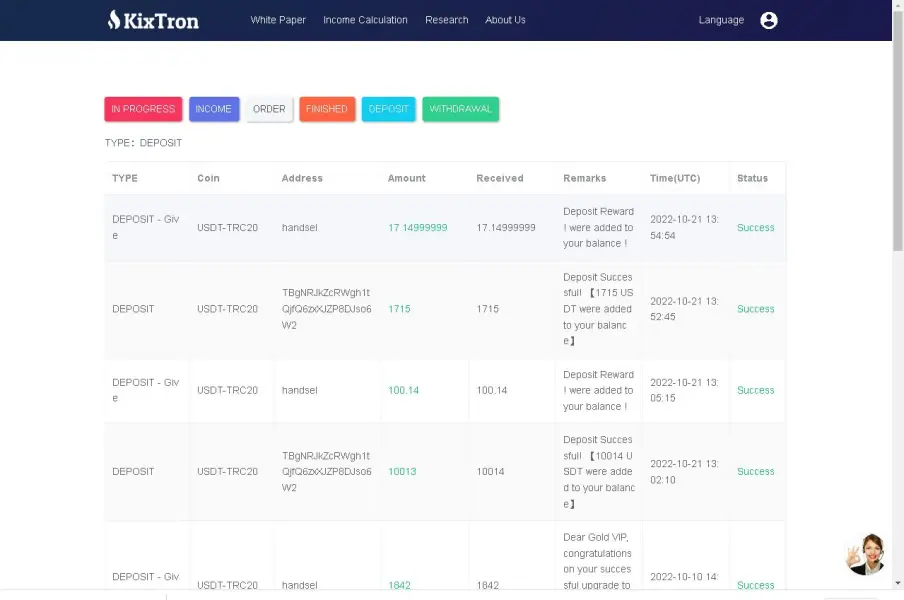The image size is (904, 600).
Task: View WITHDRAWAL records
Action: coord(460,109)
